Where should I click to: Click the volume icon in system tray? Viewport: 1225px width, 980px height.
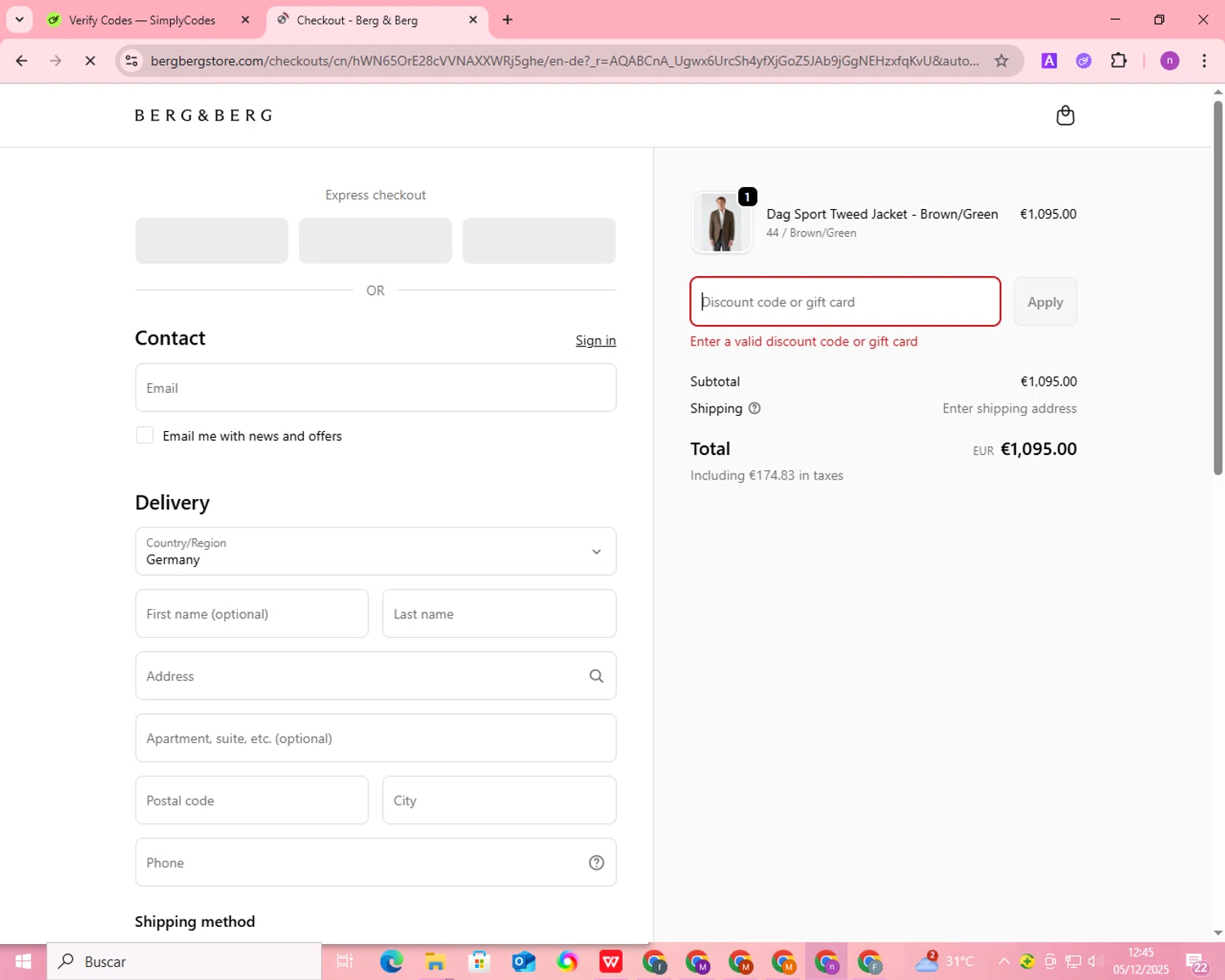(x=1095, y=961)
